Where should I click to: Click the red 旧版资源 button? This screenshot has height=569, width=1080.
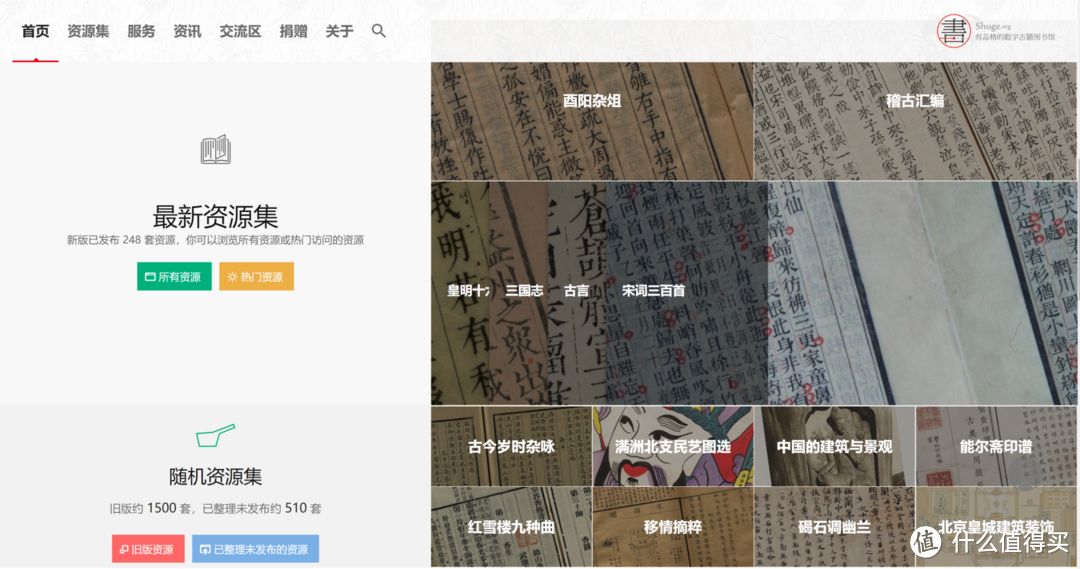pyautogui.click(x=148, y=548)
